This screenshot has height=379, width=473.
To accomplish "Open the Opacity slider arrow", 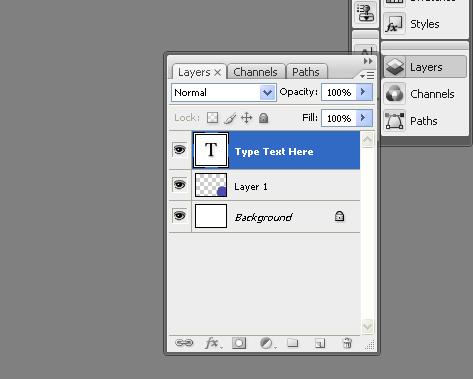I will (x=364, y=92).
